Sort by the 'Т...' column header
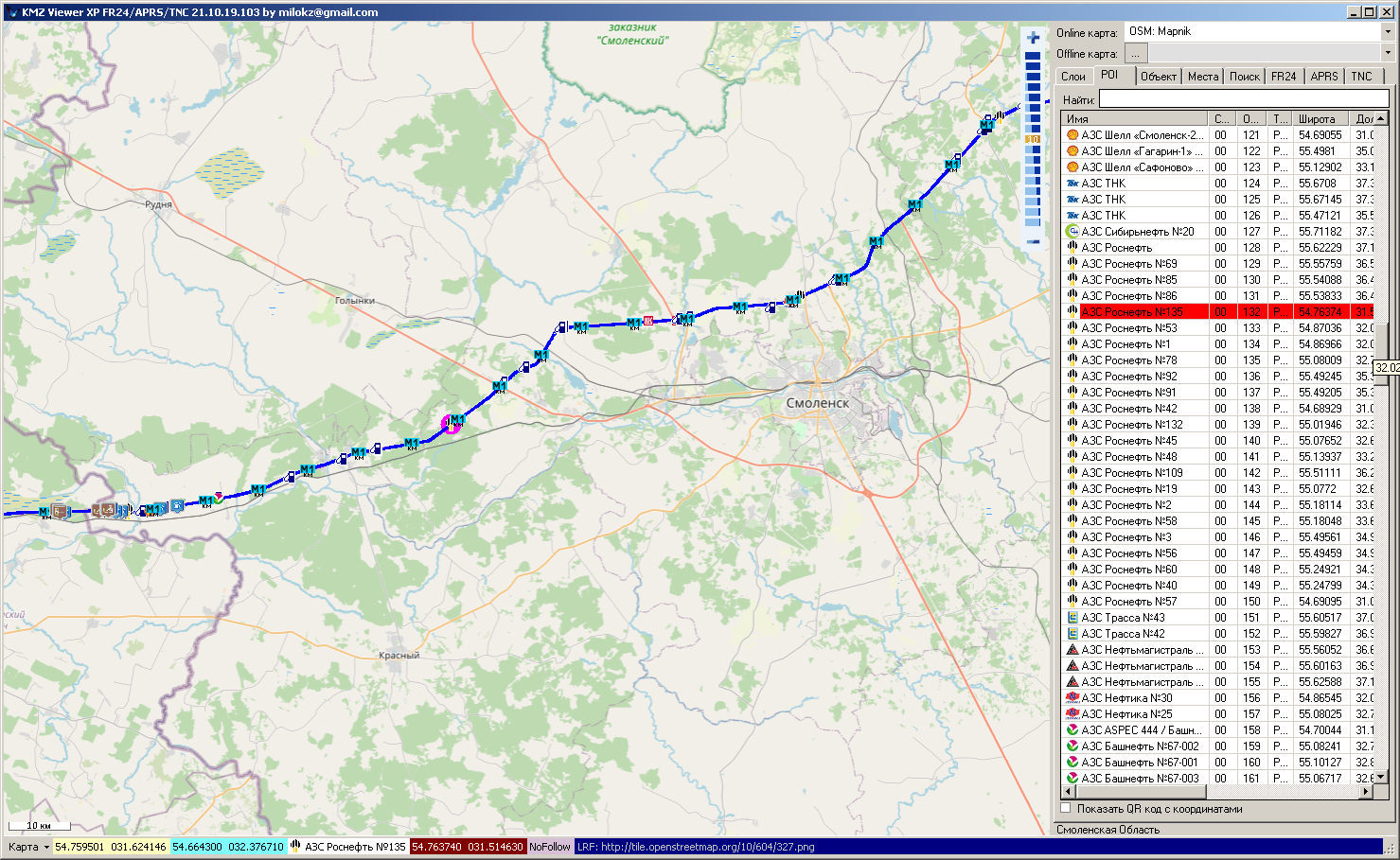Viewport: 1400px width, 860px height. point(1280,119)
